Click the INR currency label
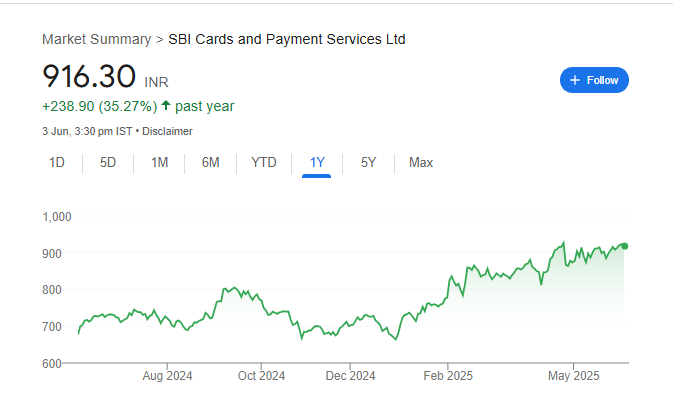 [156, 82]
